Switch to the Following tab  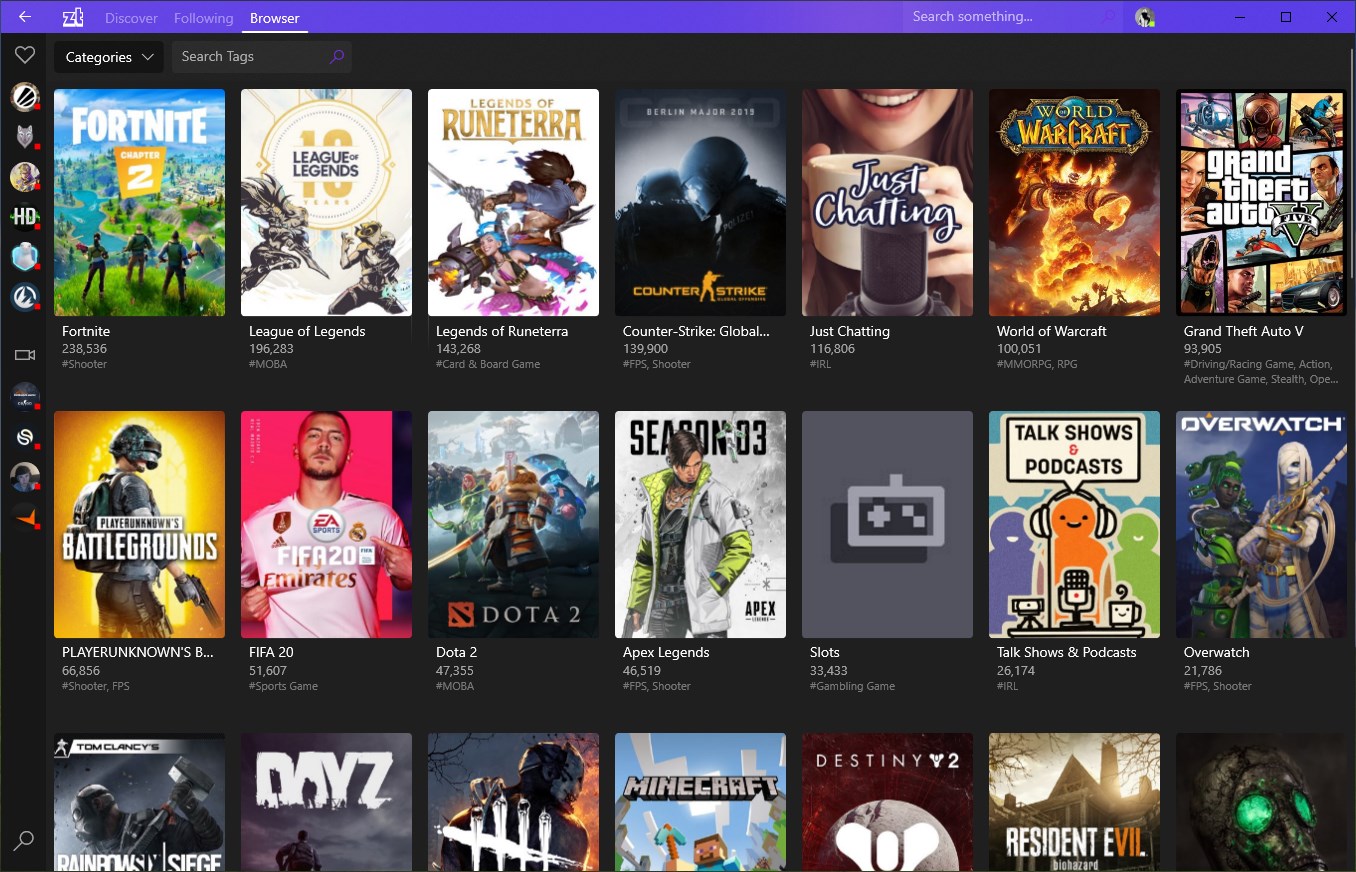coord(203,18)
